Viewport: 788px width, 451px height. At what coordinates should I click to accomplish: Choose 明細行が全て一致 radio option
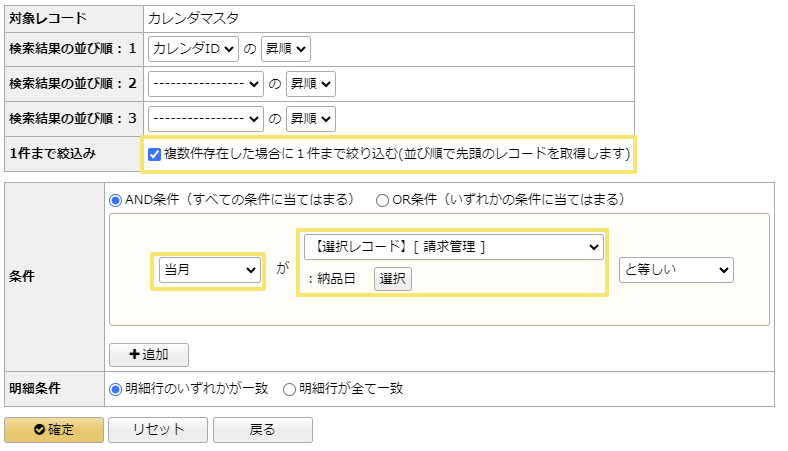[290, 389]
